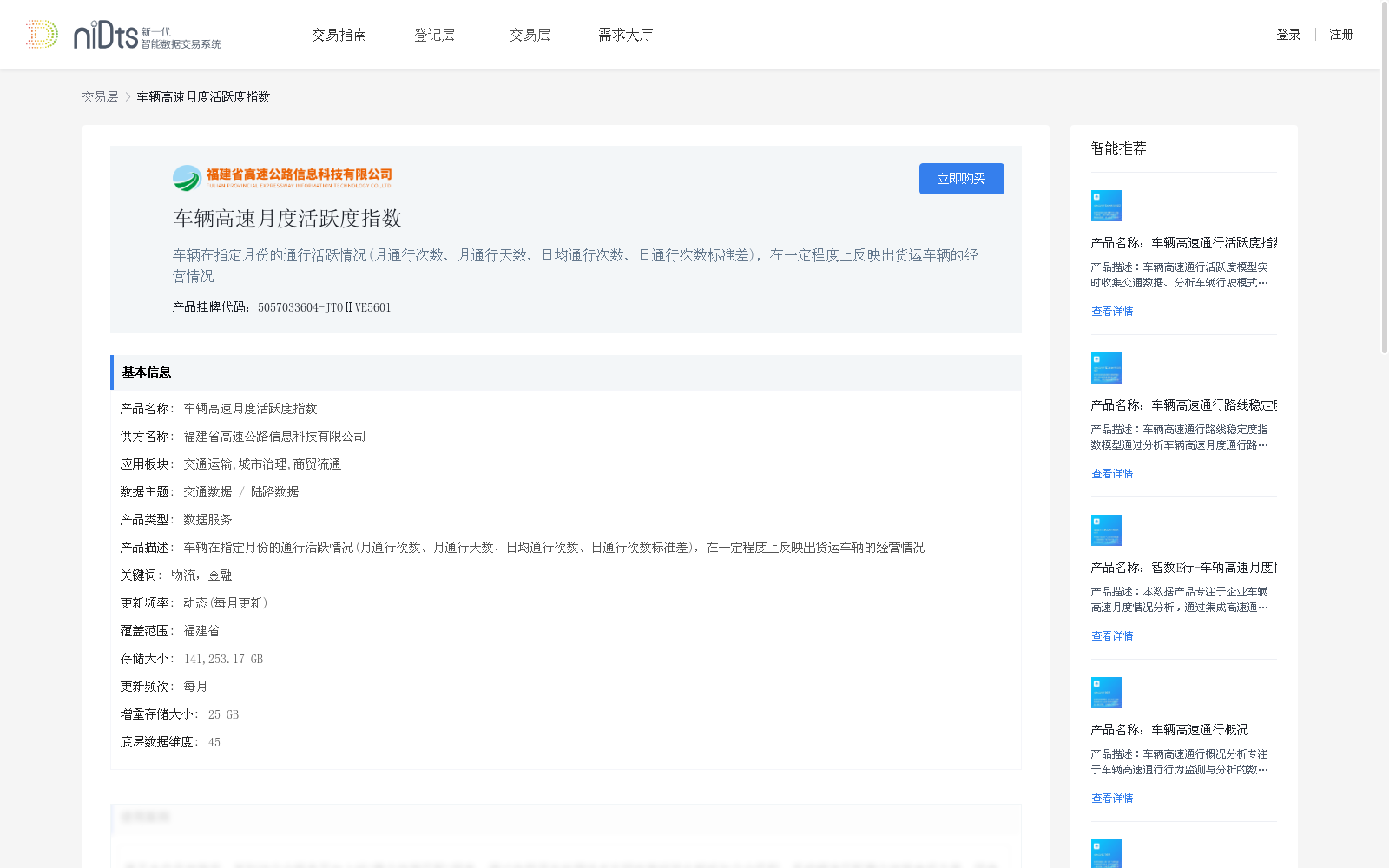
Task: Click 存储大小 value 141,253.17 GB
Action: (223, 659)
